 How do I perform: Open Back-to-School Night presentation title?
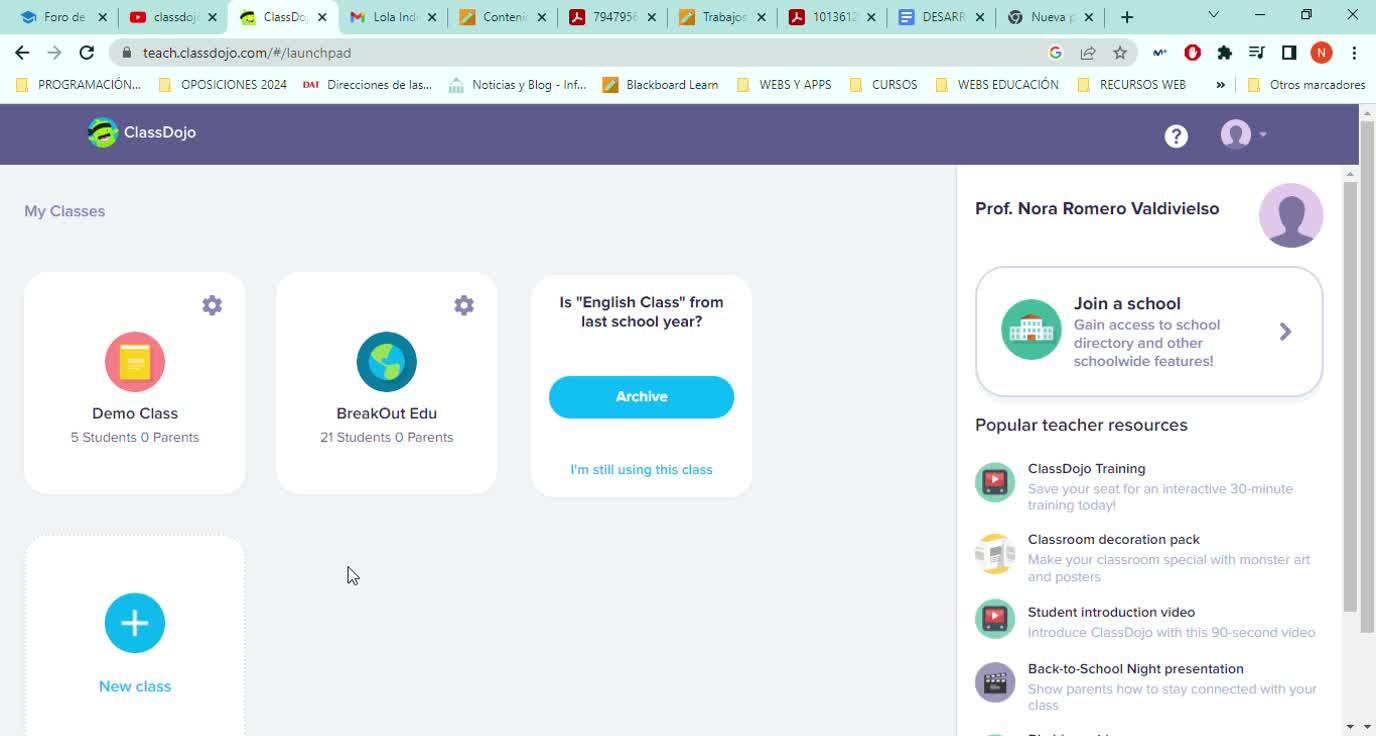click(x=1136, y=669)
